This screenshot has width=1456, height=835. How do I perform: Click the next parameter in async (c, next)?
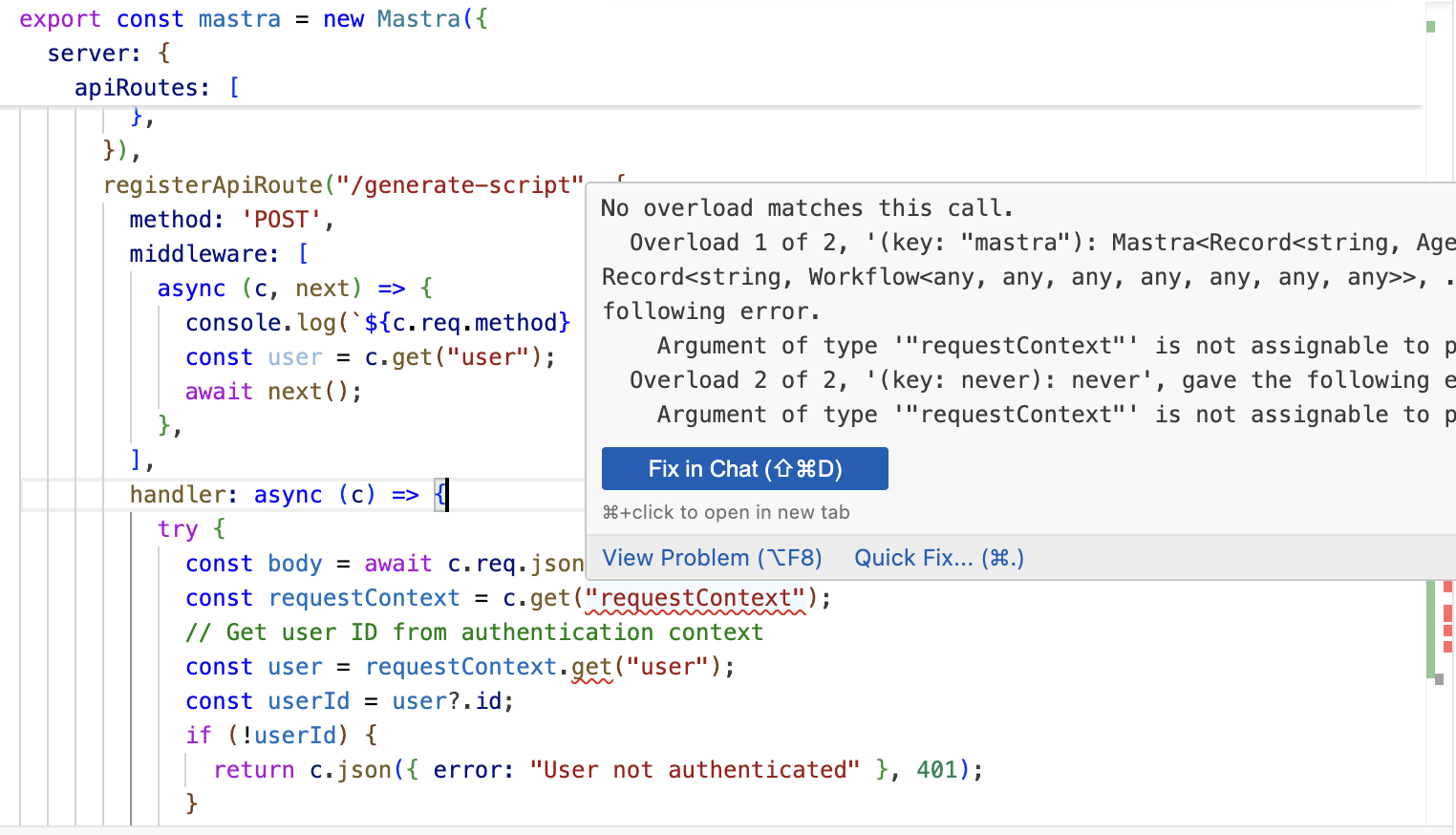click(x=322, y=289)
